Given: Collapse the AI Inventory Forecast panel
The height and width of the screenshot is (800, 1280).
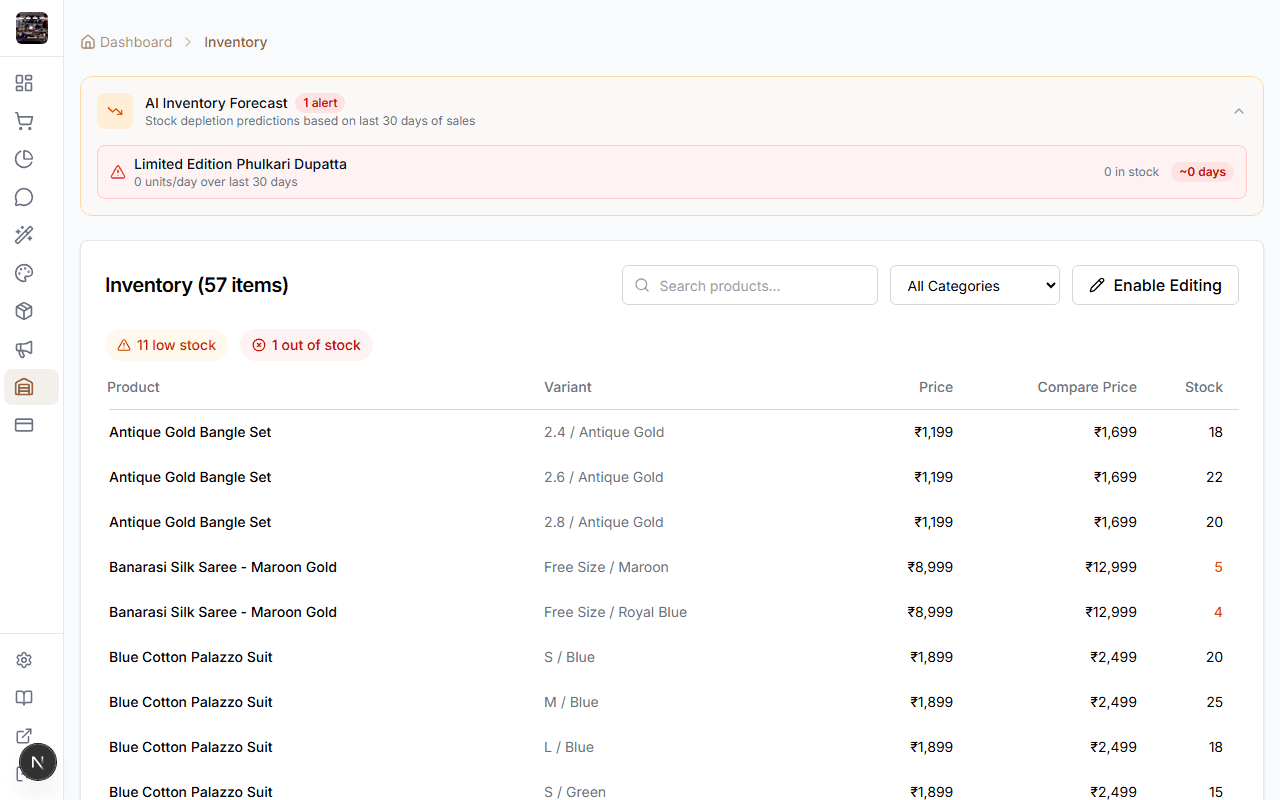Looking at the screenshot, I should (1238, 111).
